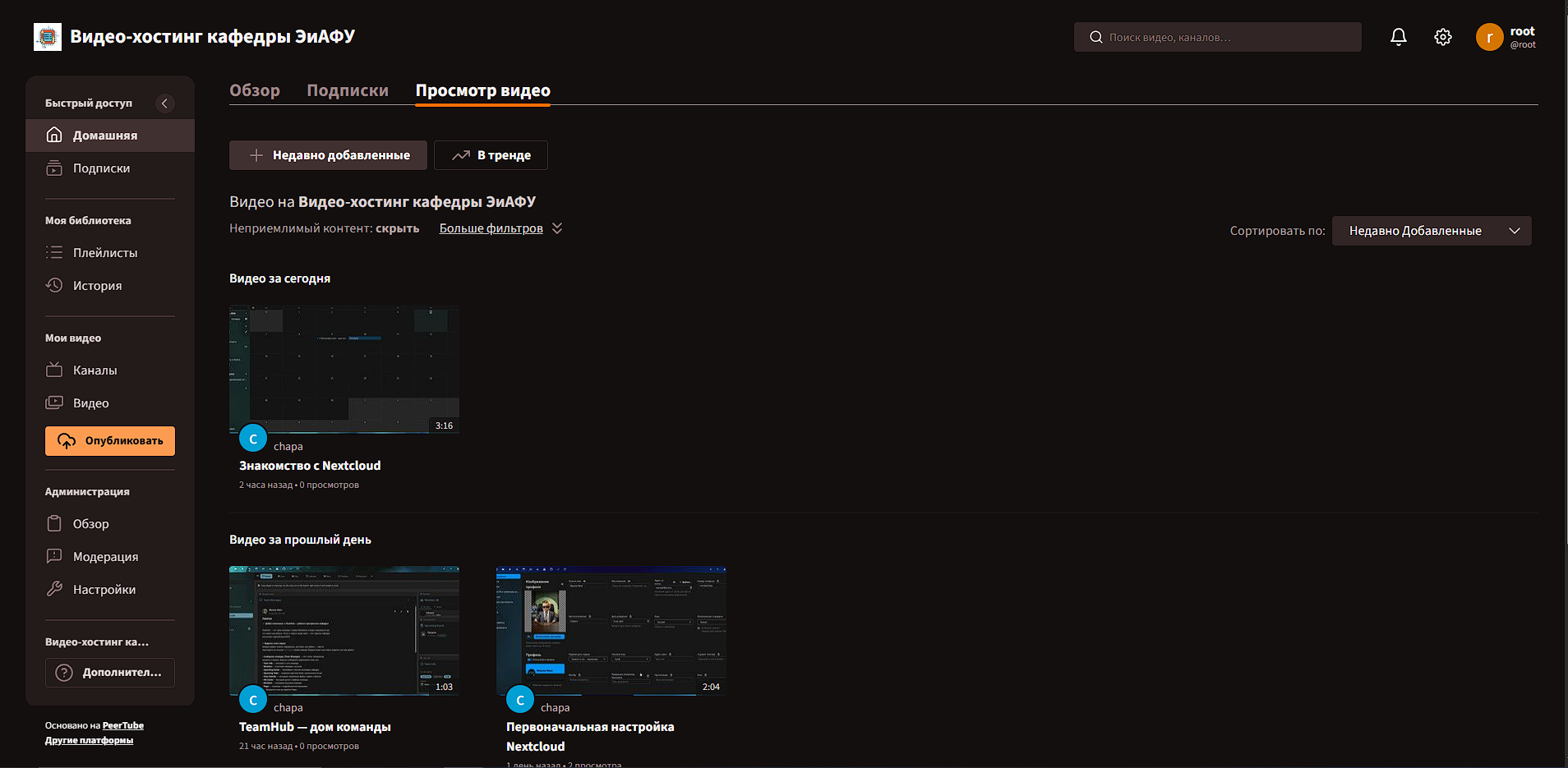Click the admin Overview clipboard icon

(x=54, y=524)
